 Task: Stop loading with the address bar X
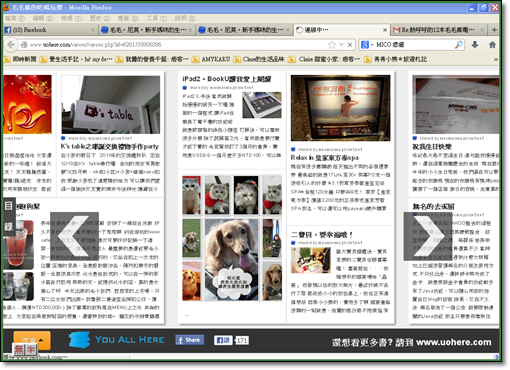coord(350,45)
